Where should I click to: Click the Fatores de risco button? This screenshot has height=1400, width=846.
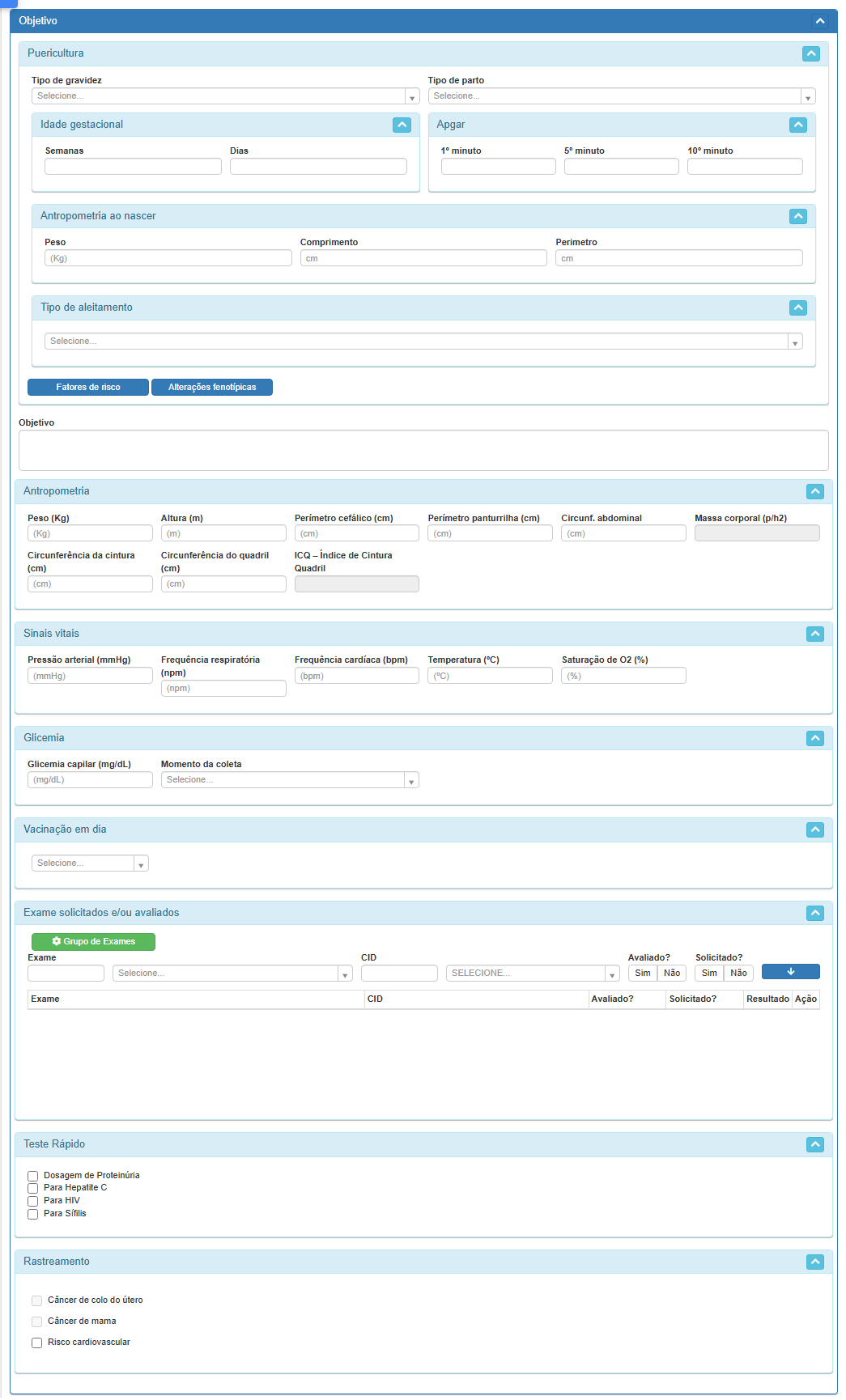point(88,388)
